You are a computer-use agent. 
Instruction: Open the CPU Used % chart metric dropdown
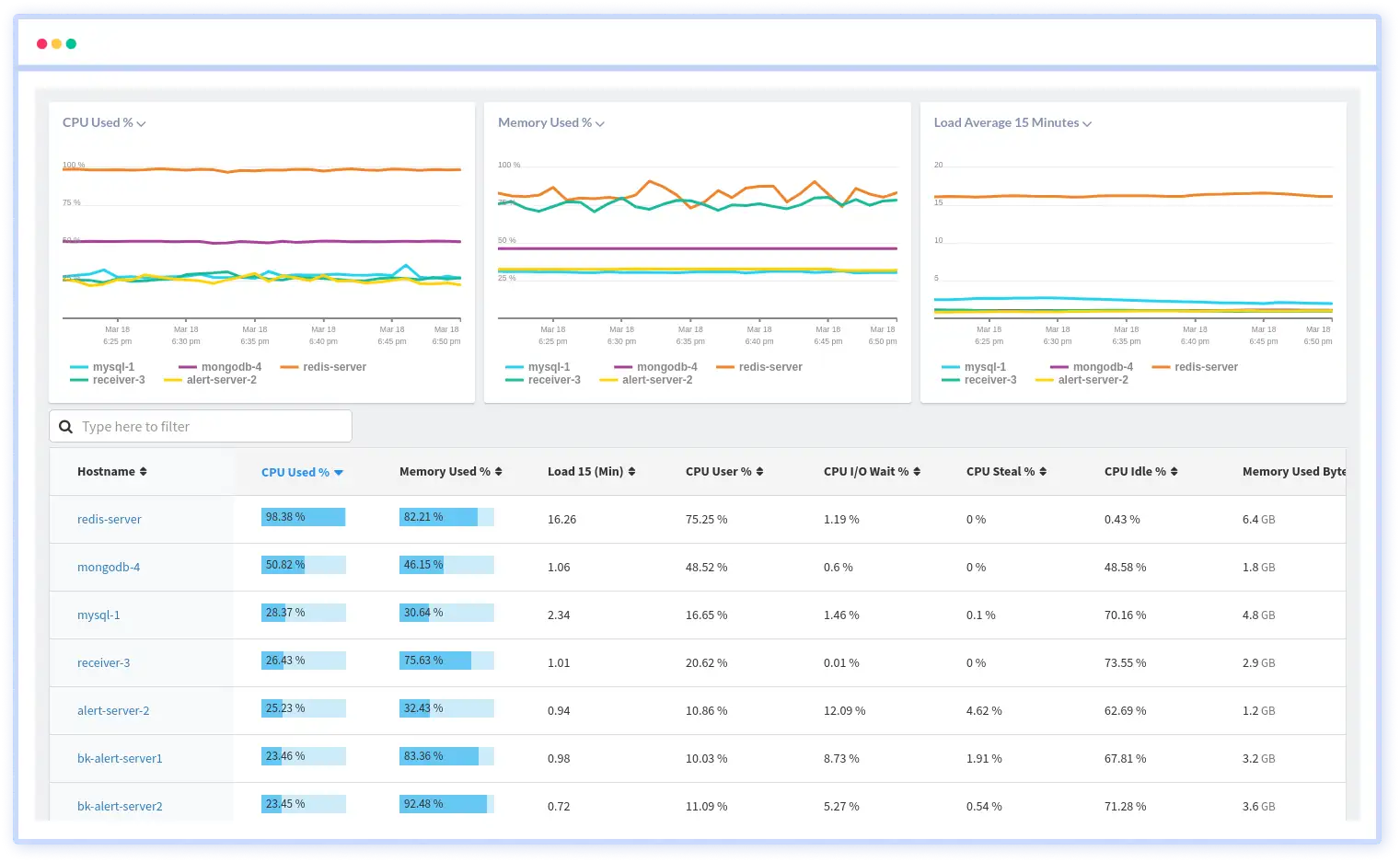tap(104, 122)
